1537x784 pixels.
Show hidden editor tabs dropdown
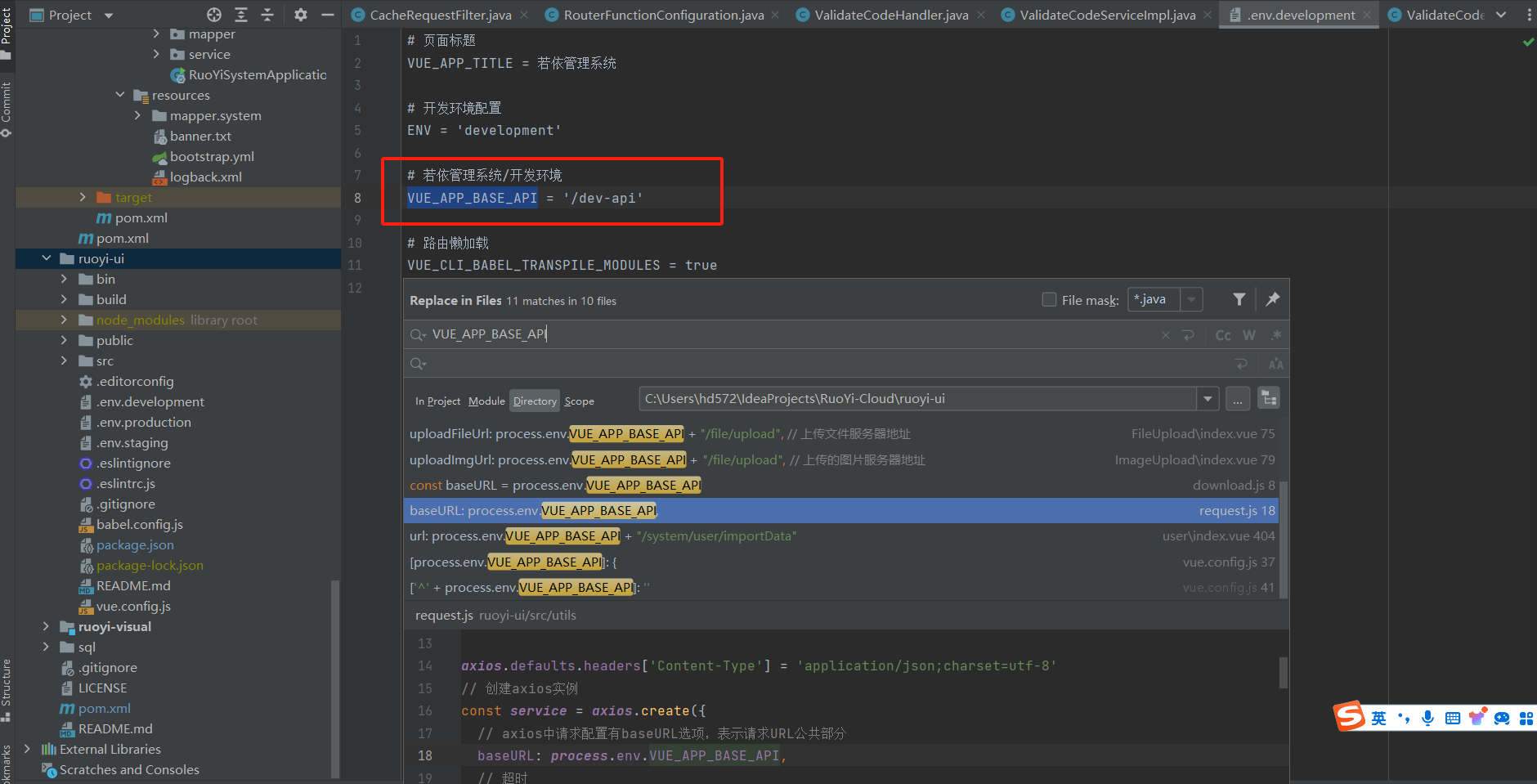(1501, 15)
